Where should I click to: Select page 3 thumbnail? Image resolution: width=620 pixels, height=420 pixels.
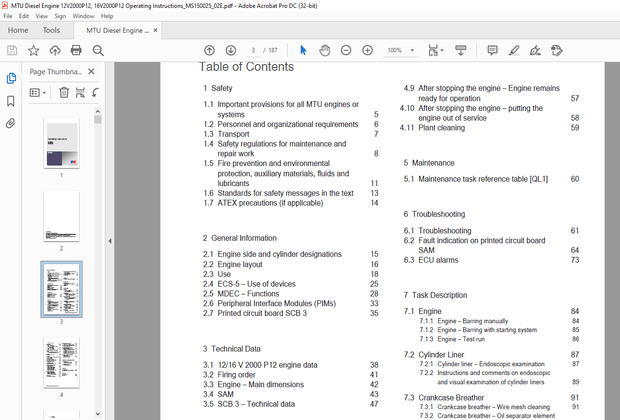tap(61, 289)
